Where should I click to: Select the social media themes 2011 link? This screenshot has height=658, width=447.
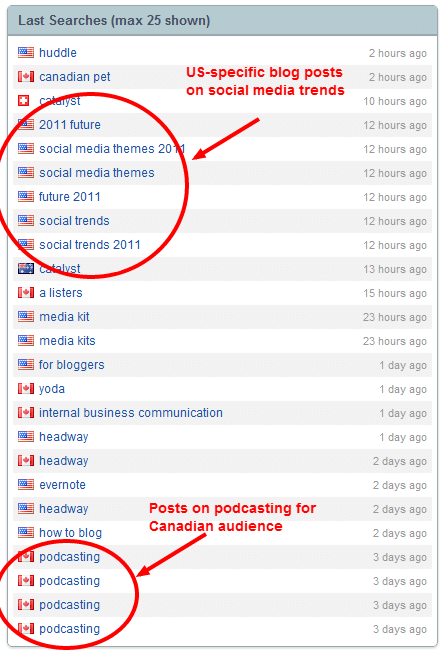point(112,149)
